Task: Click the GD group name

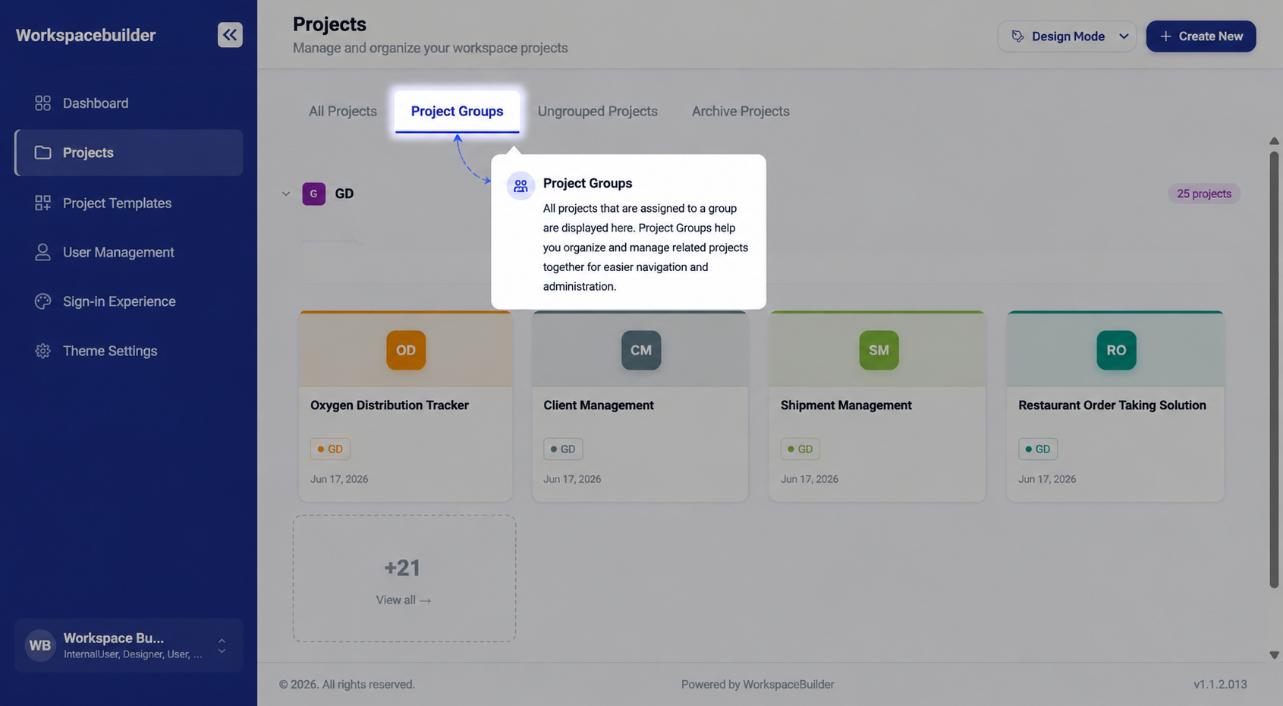Action: point(344,193)
